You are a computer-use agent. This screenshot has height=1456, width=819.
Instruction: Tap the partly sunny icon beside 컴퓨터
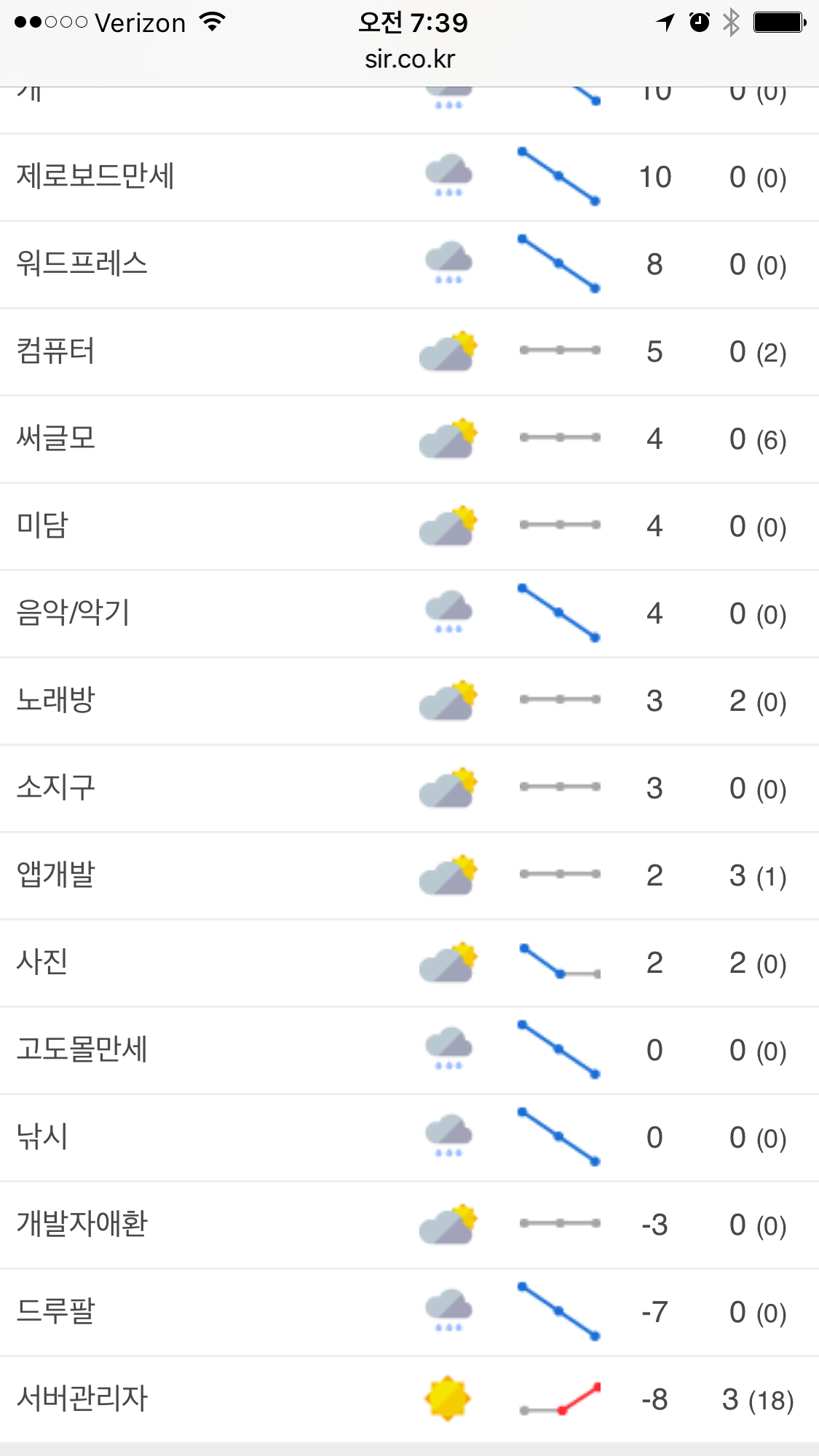pyautogui.click(x=448, y=351)
